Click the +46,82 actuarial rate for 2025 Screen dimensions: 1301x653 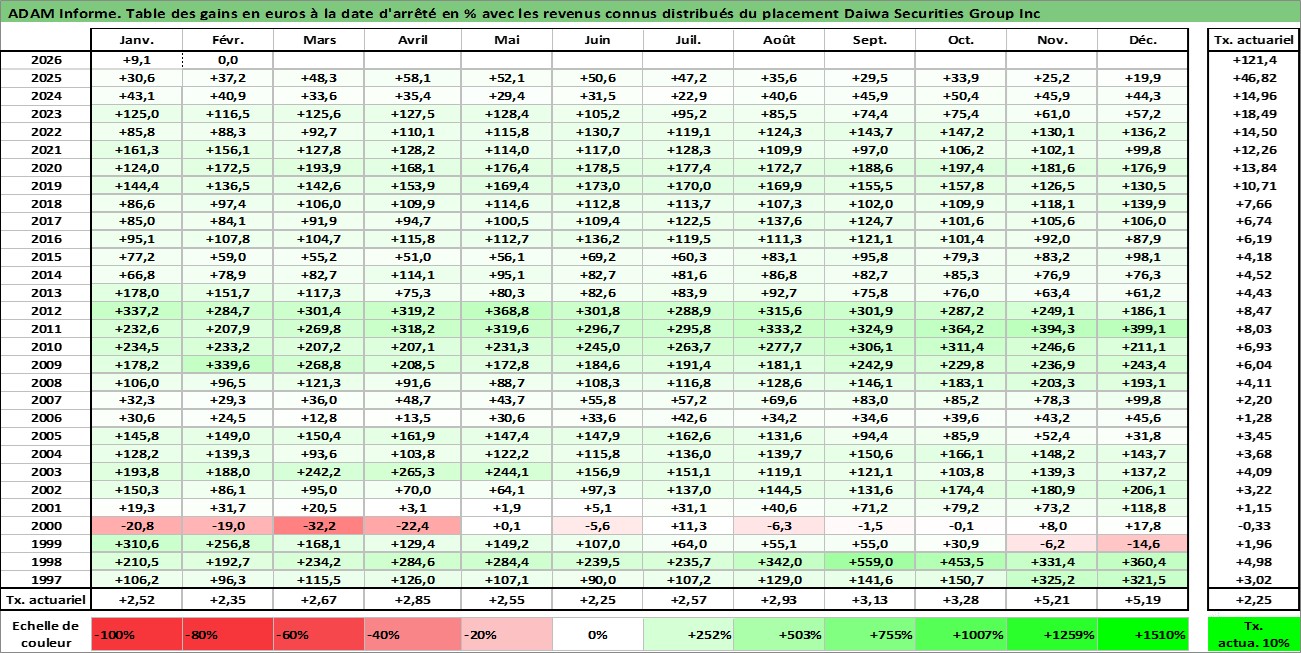coord(1253,77)
